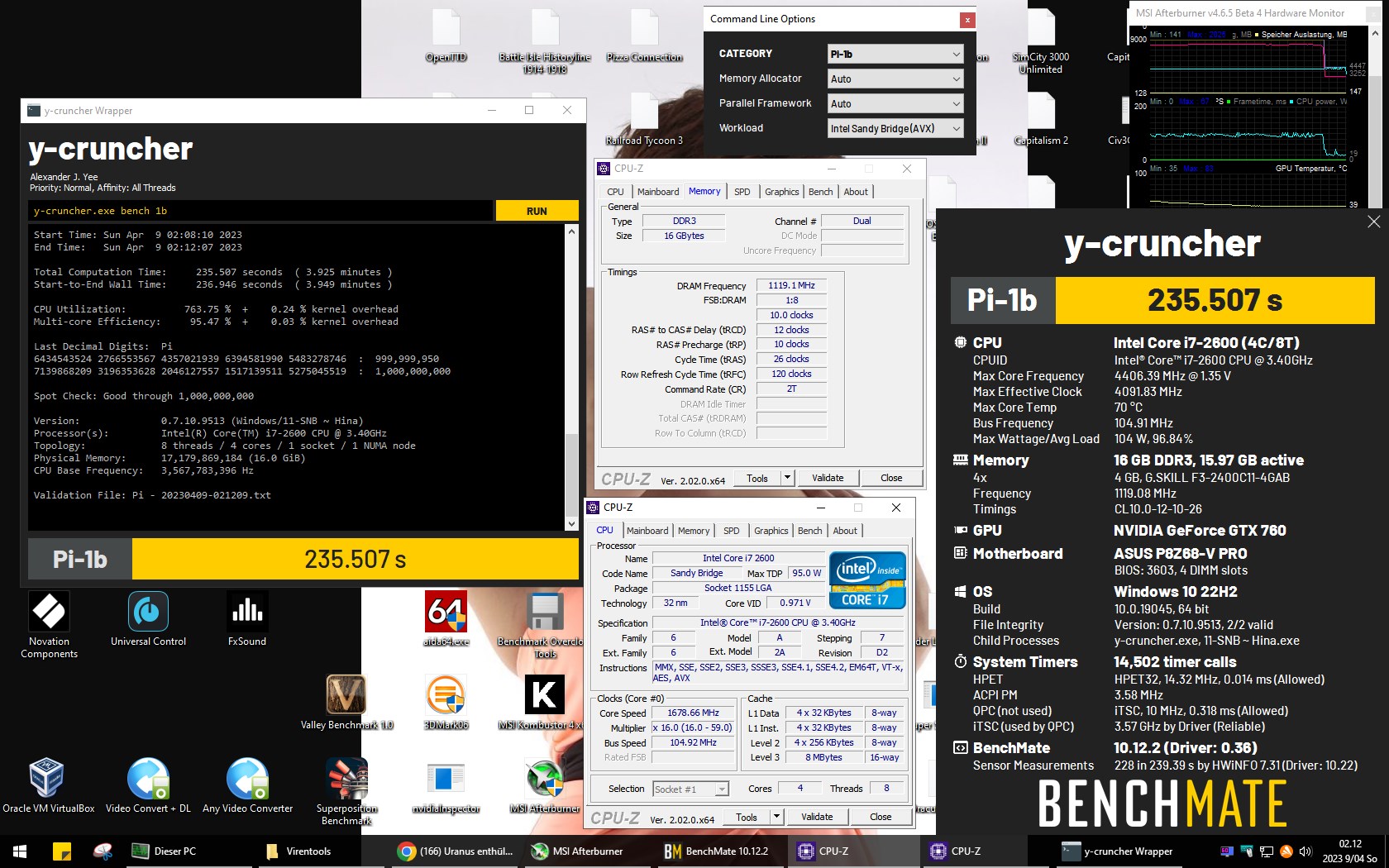1389x868 pixels.
Task: Open Battle Isle Historyline 1914-1918 icon
Action: click(545, 41)
